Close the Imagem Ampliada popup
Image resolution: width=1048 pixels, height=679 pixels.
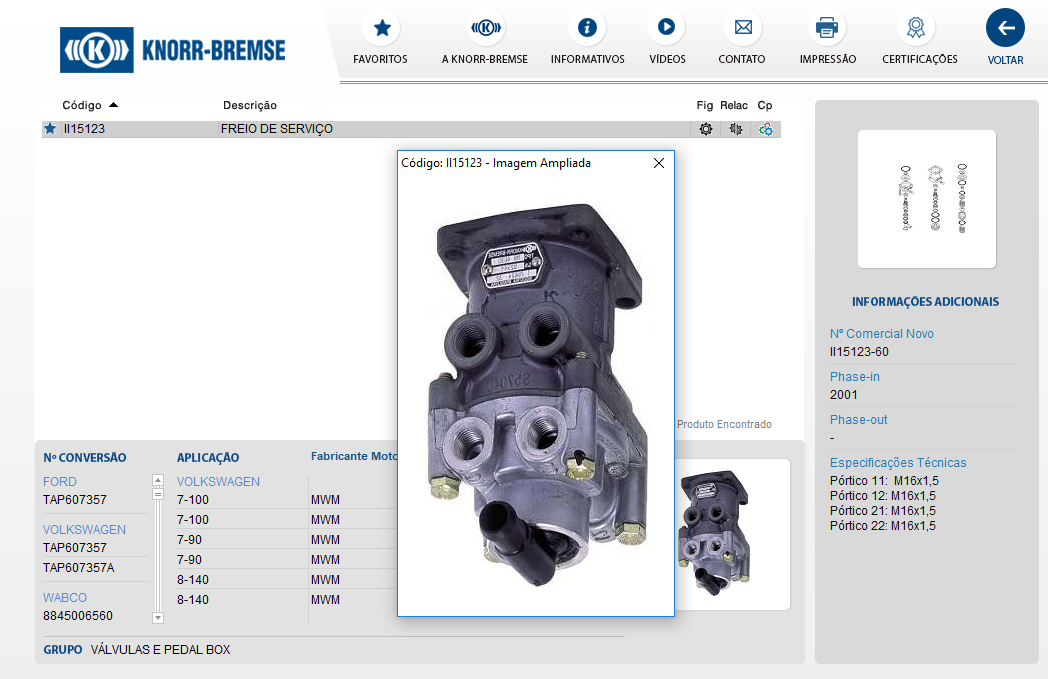659,163
